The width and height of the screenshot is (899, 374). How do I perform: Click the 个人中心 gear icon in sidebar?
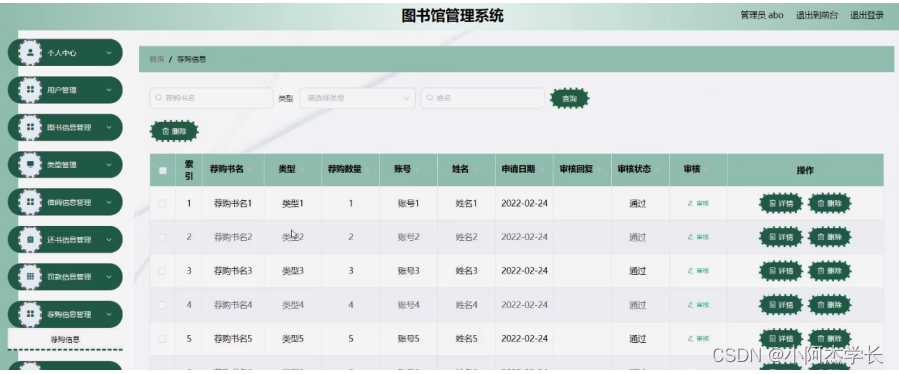click(30, 53)
